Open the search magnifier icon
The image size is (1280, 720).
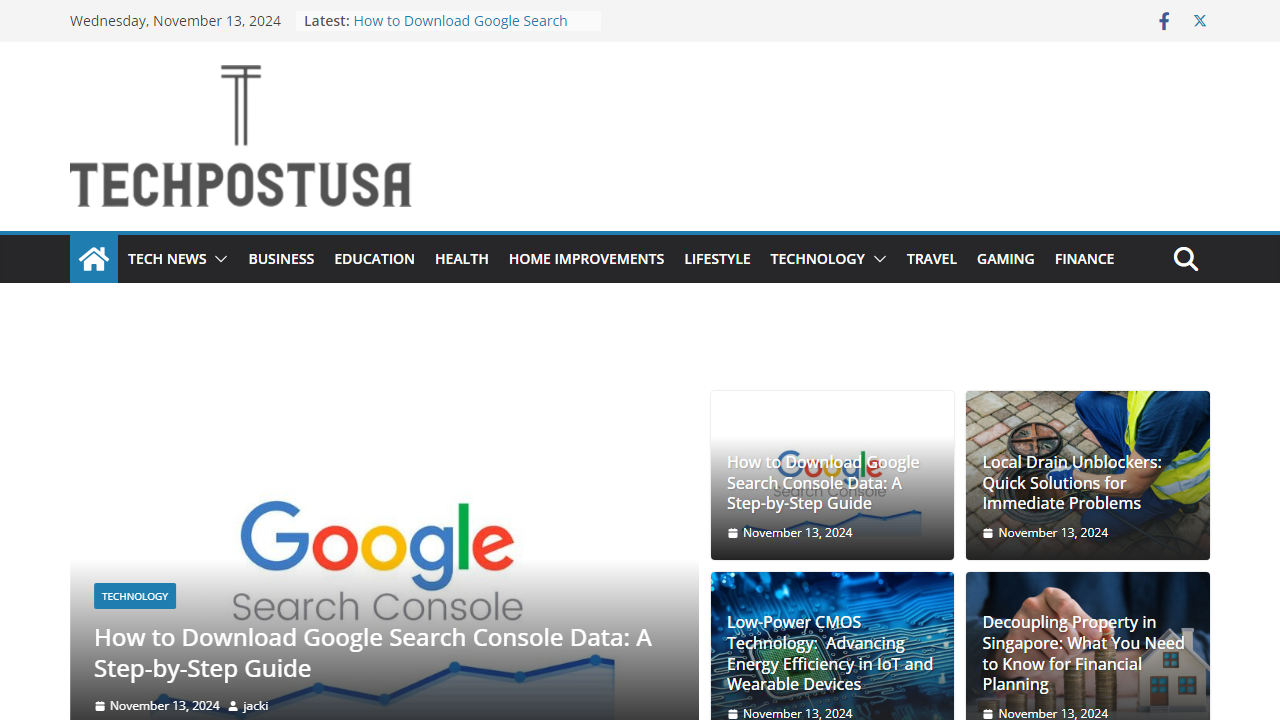tap(1185, 258)
